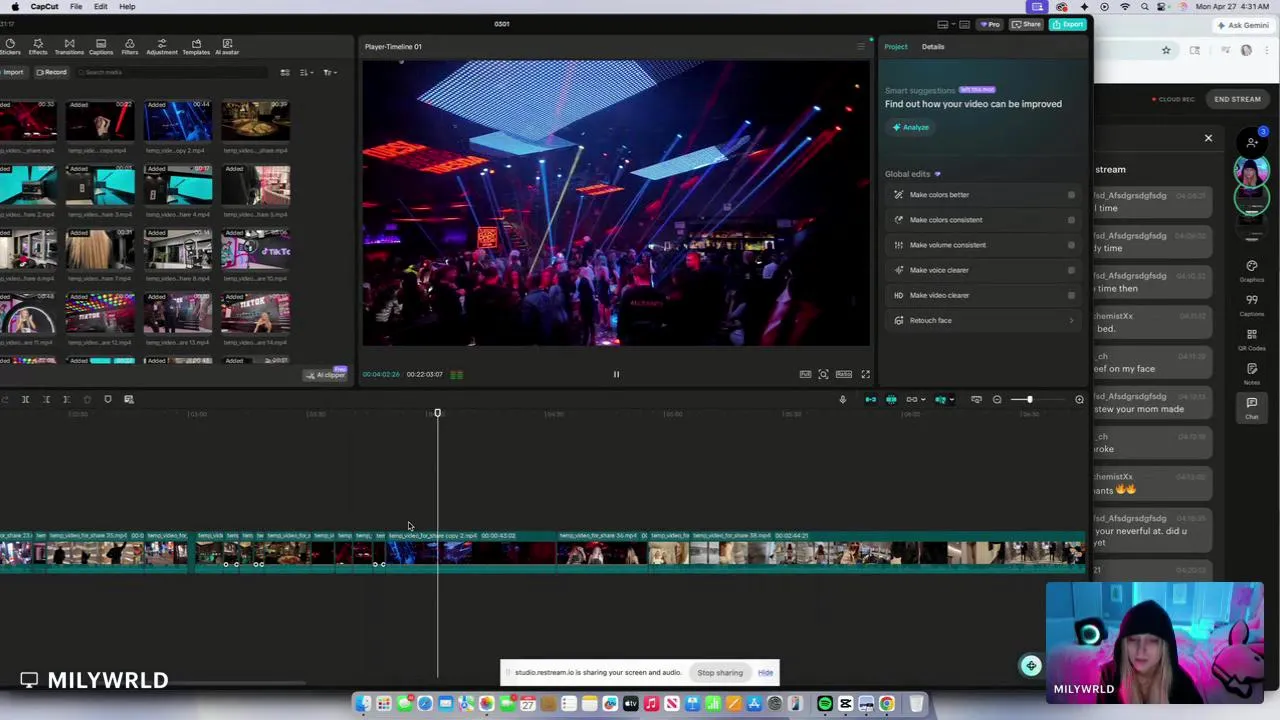Switch media view layout icon
The width and height of the screenshot is (1280, 720).
[x=285, y=72]
